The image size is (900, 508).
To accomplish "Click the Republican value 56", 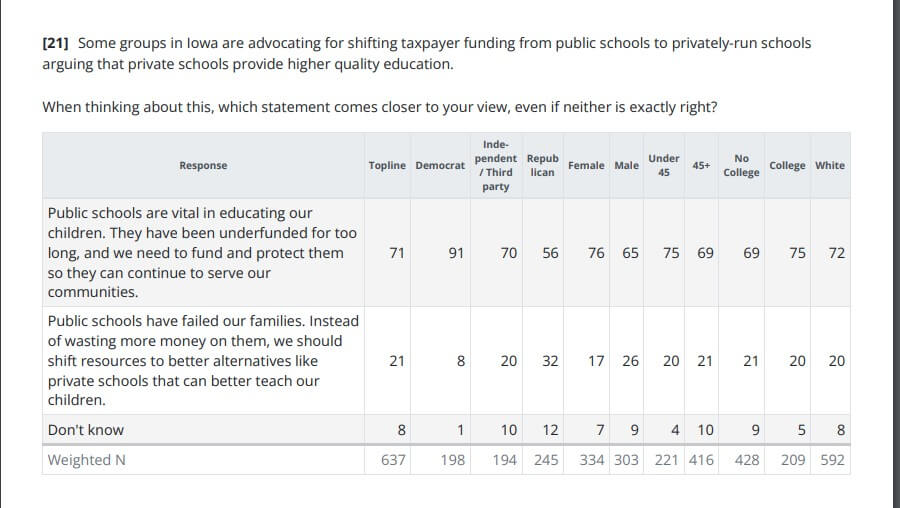I will 550,253.
